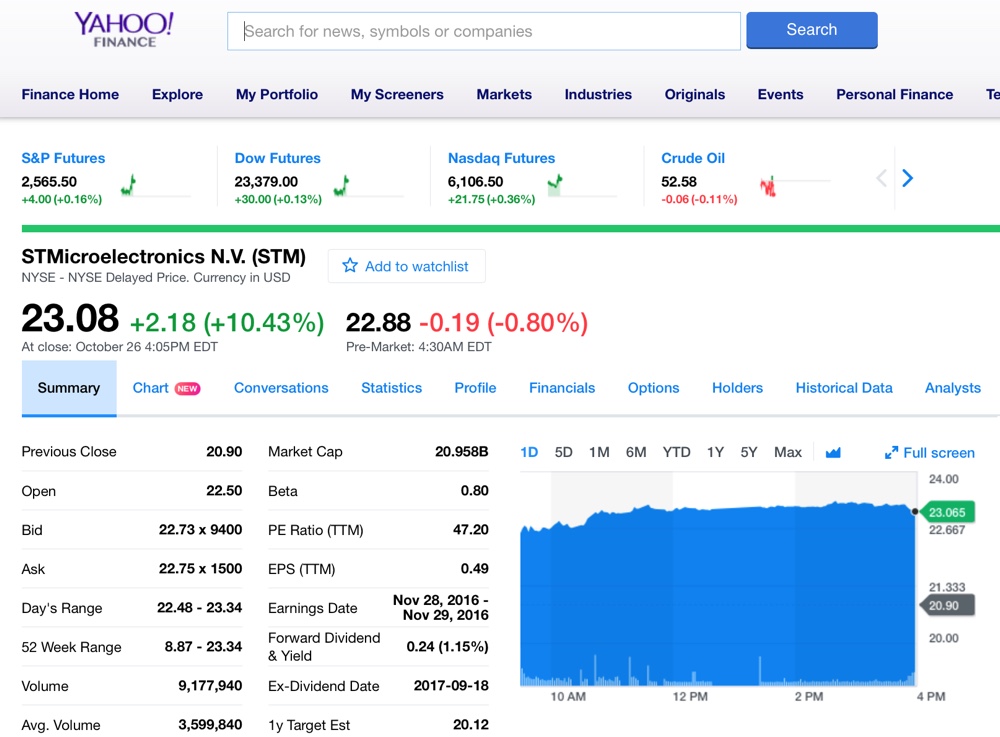Click the pre-market price 22.88
Viewport: 1000px width, 737px height.
pos(378,323)
